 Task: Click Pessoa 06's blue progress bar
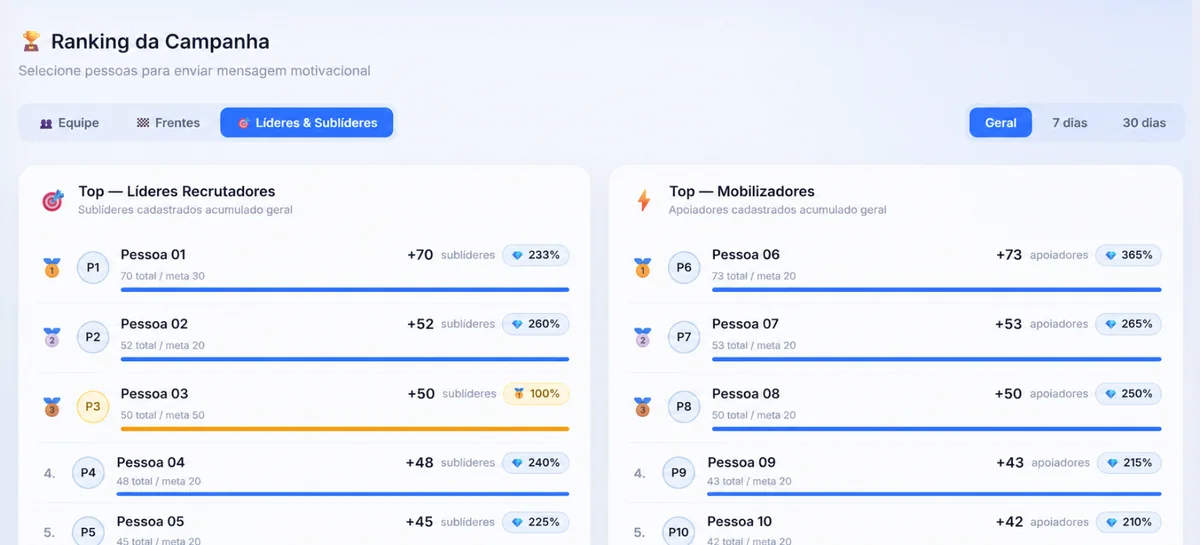point(937,290)
